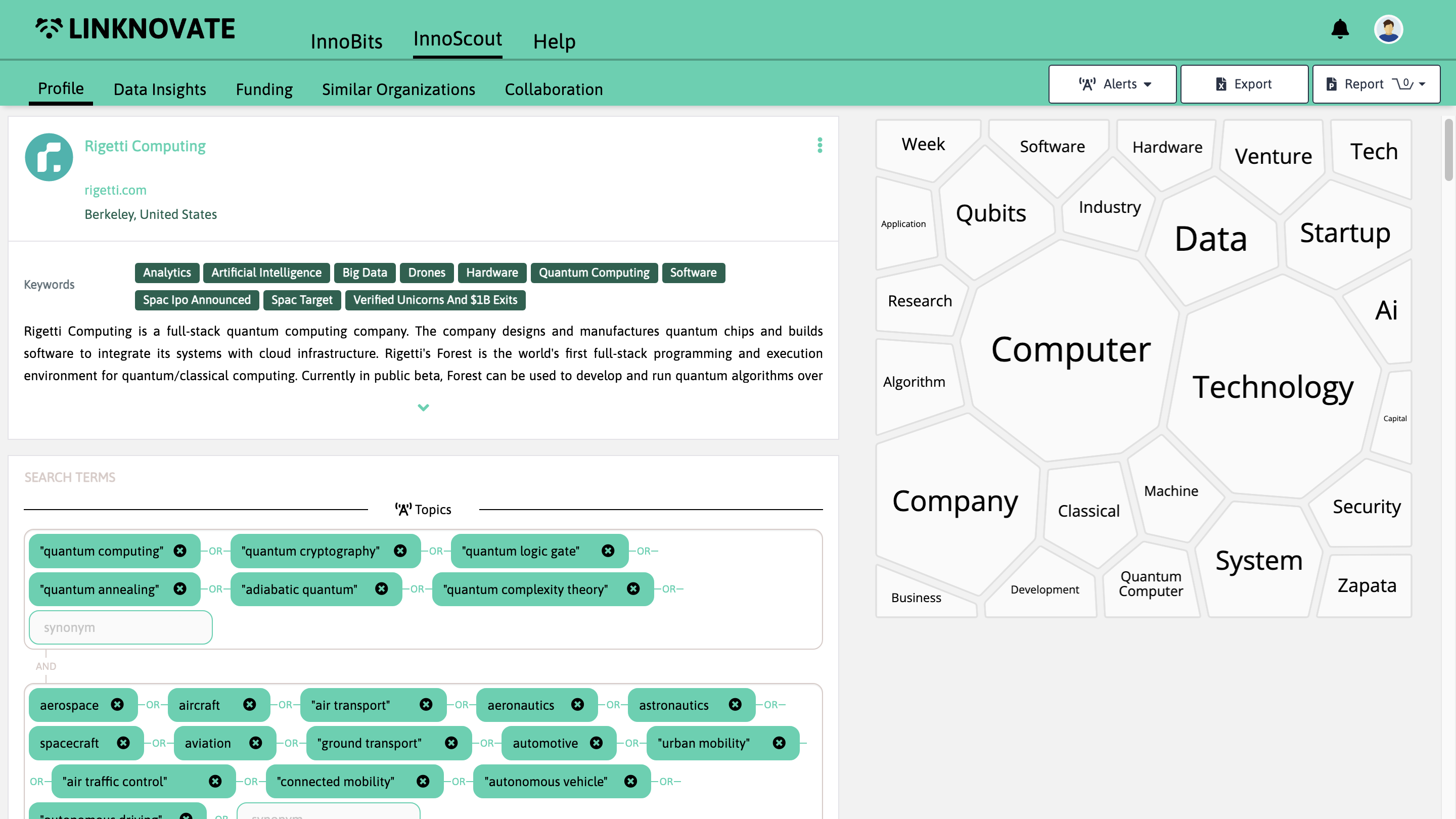Open the Alerts dropdown
The width and height of the screenshot is (1456, 819).
(x=1112, y=84)
